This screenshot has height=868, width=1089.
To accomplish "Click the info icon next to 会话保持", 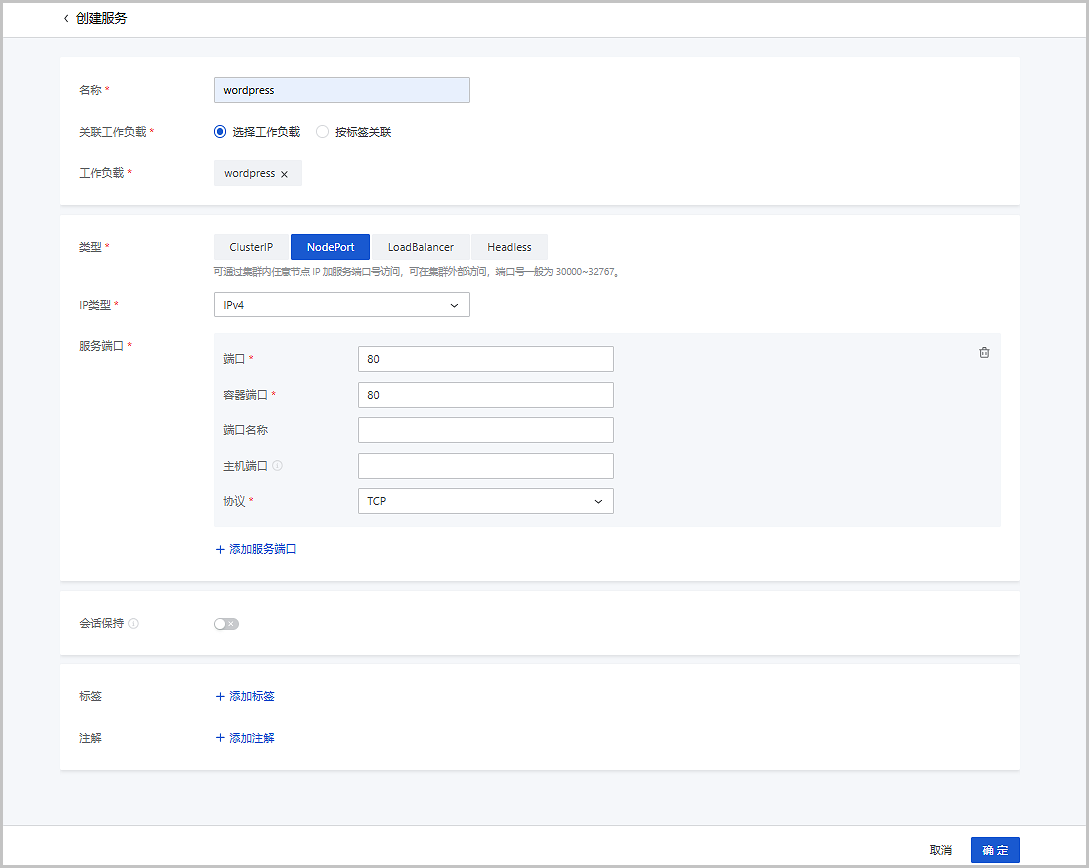I will (x=133, y=623).
